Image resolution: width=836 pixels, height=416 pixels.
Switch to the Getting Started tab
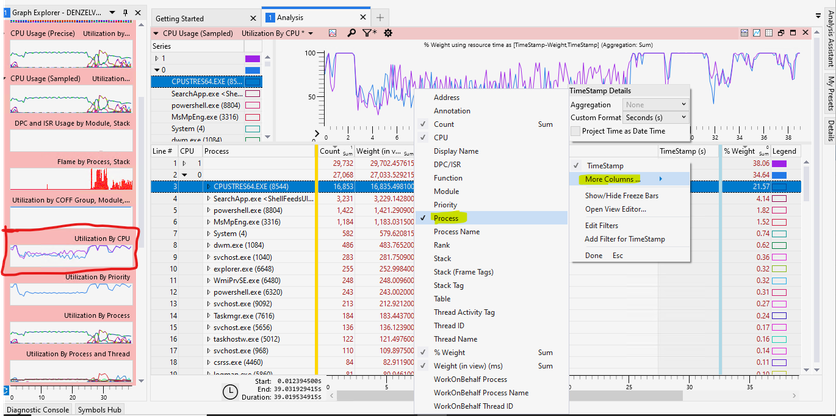pos(179,18)
